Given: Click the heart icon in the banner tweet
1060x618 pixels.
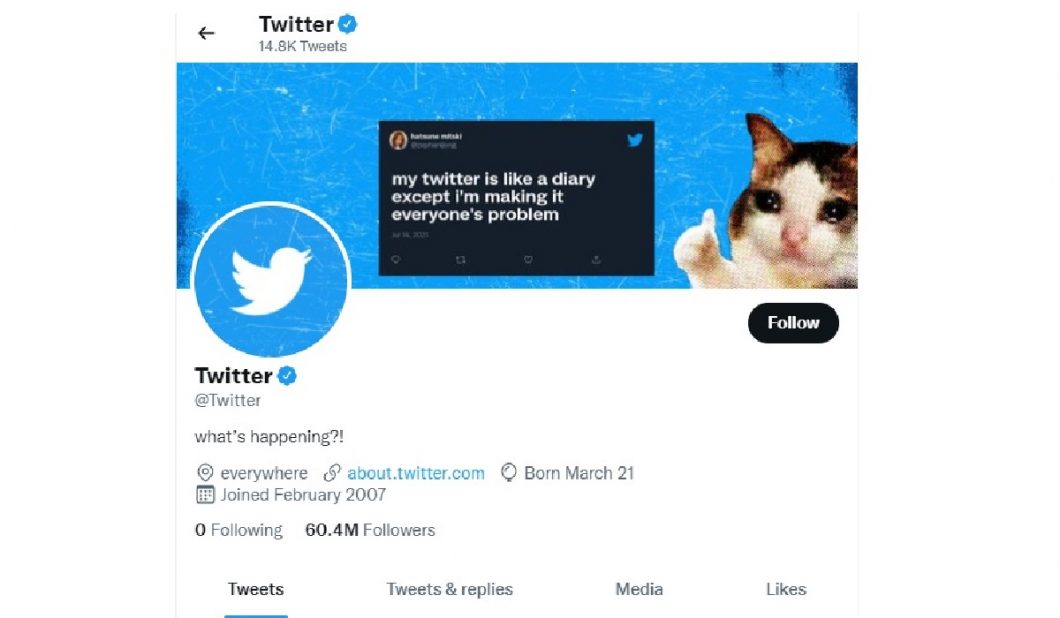Looking at the screenshot, I should point(528,260).
